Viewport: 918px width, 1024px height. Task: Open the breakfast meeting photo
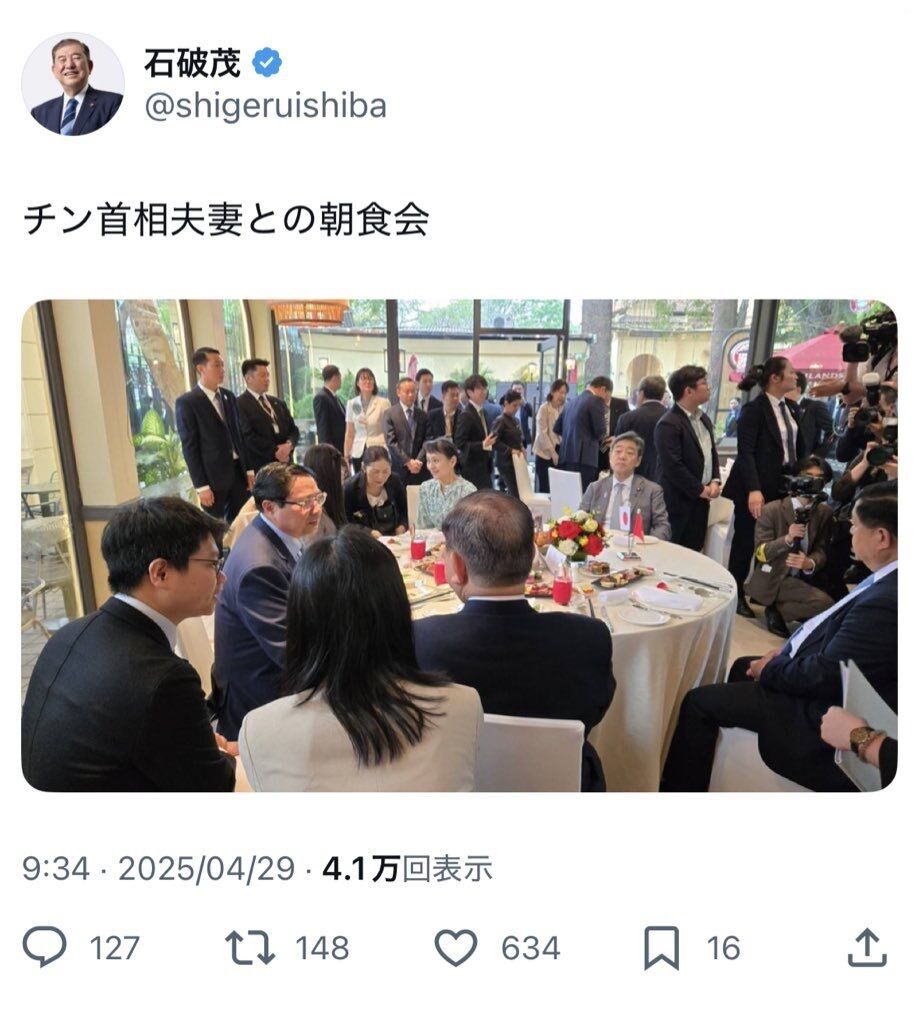[x=459, y=545]
